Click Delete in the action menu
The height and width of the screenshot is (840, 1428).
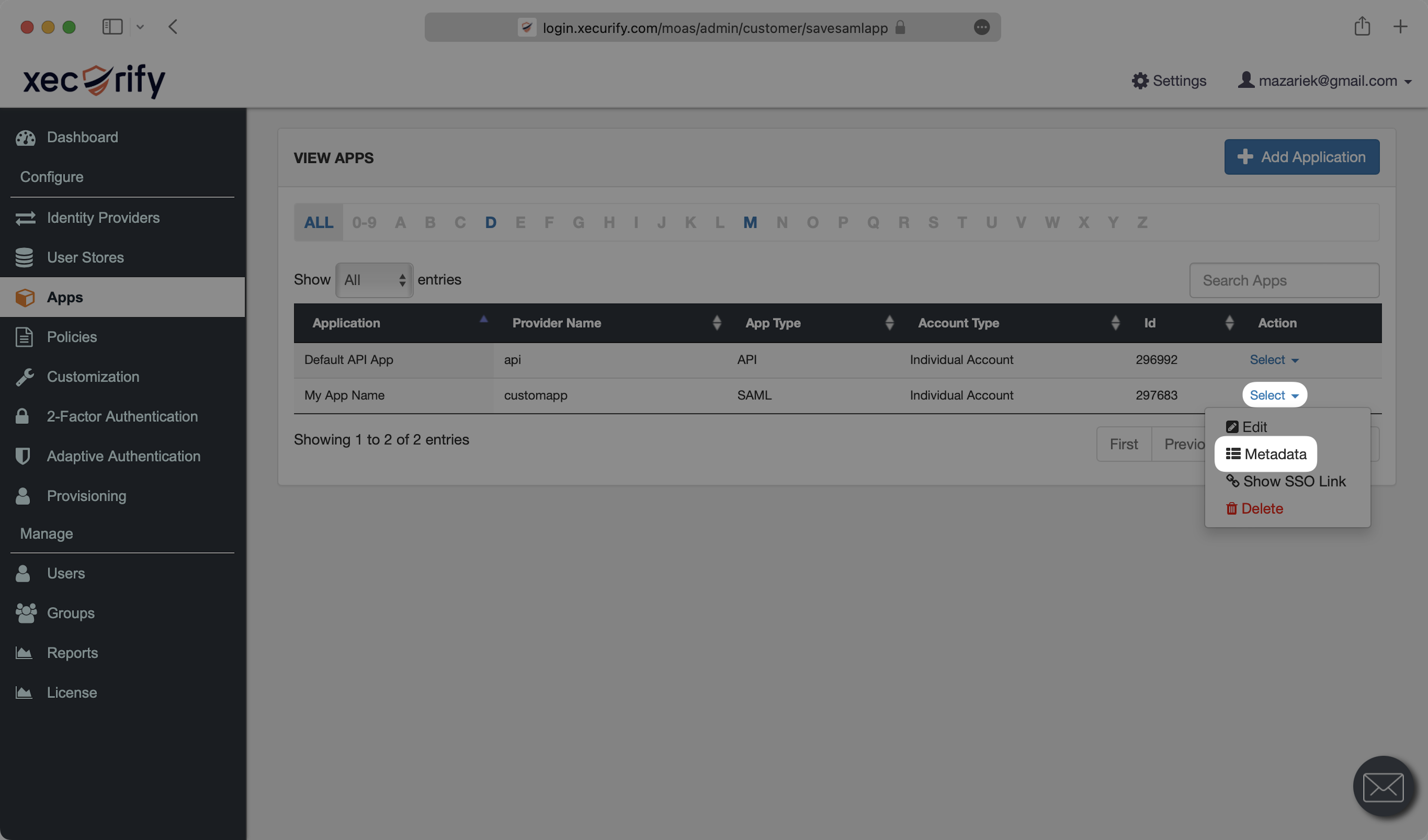(x=1254, y=508)
